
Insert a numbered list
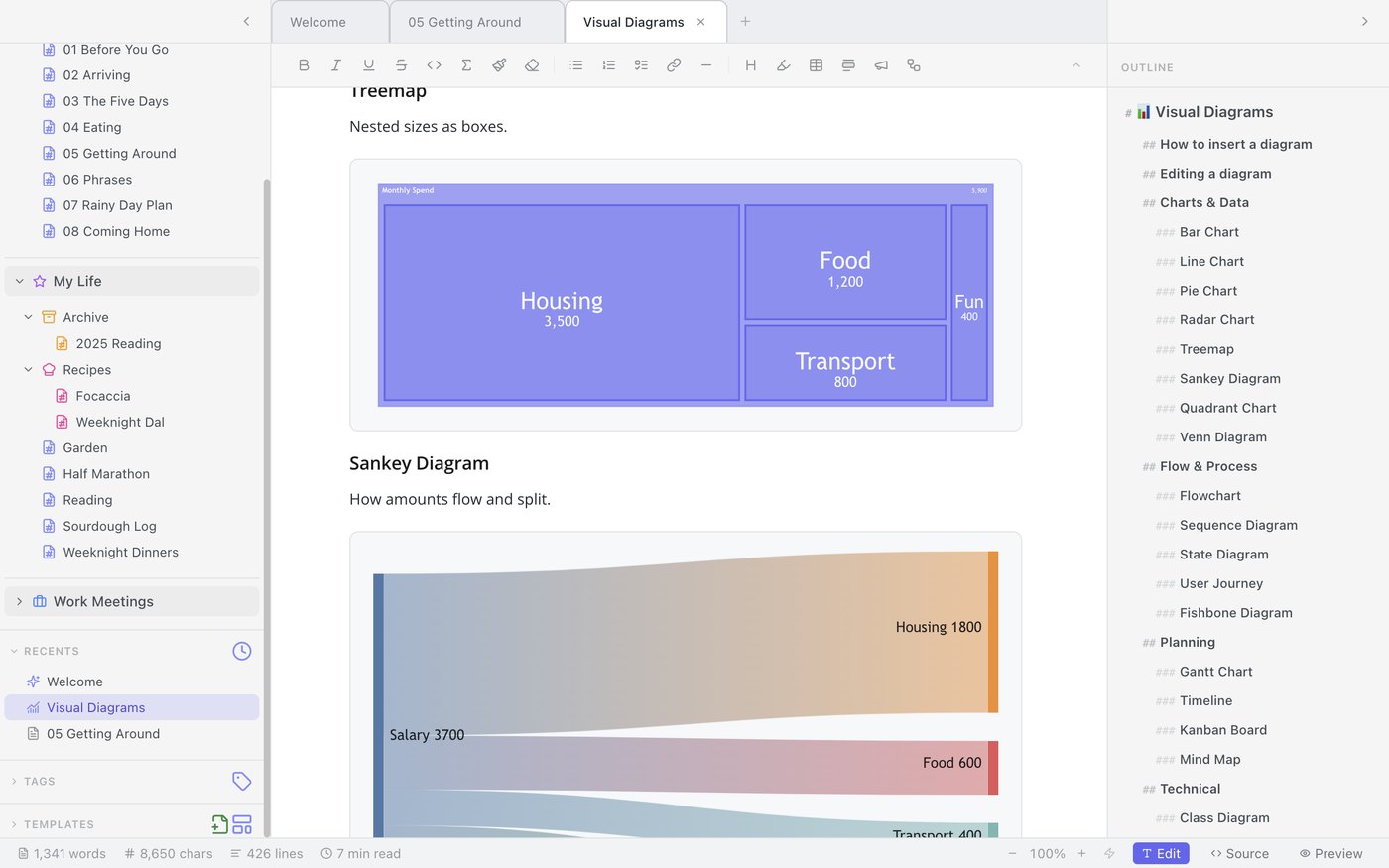tap(609, 65)
